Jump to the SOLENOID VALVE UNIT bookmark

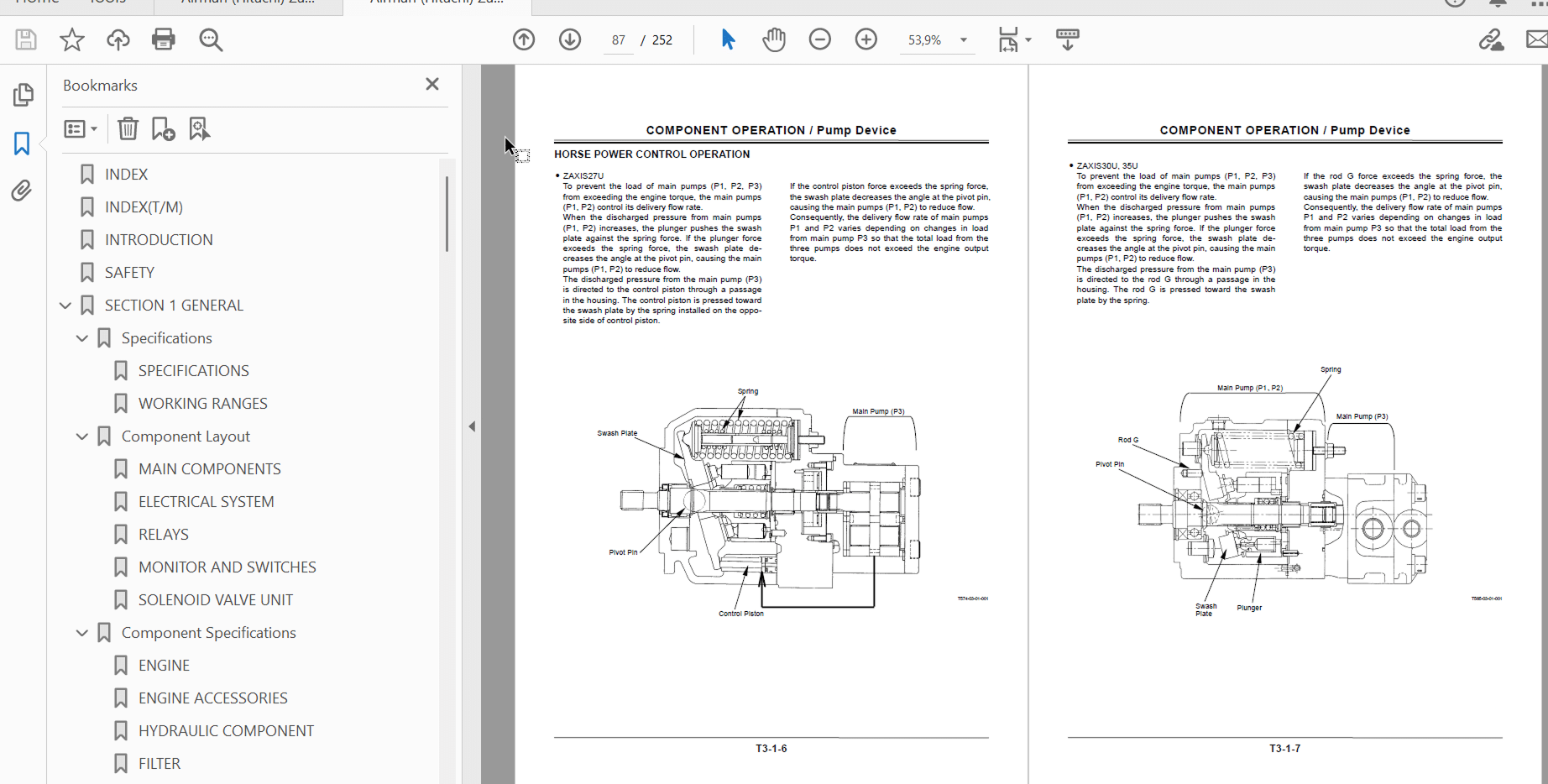coord(215,600)
